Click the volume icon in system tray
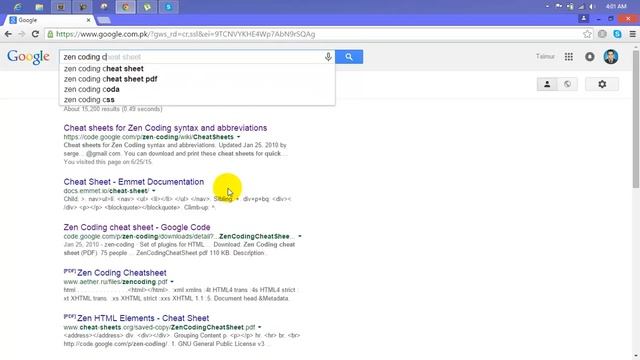This screenshot has height=360, width=640. coord(592,7)
